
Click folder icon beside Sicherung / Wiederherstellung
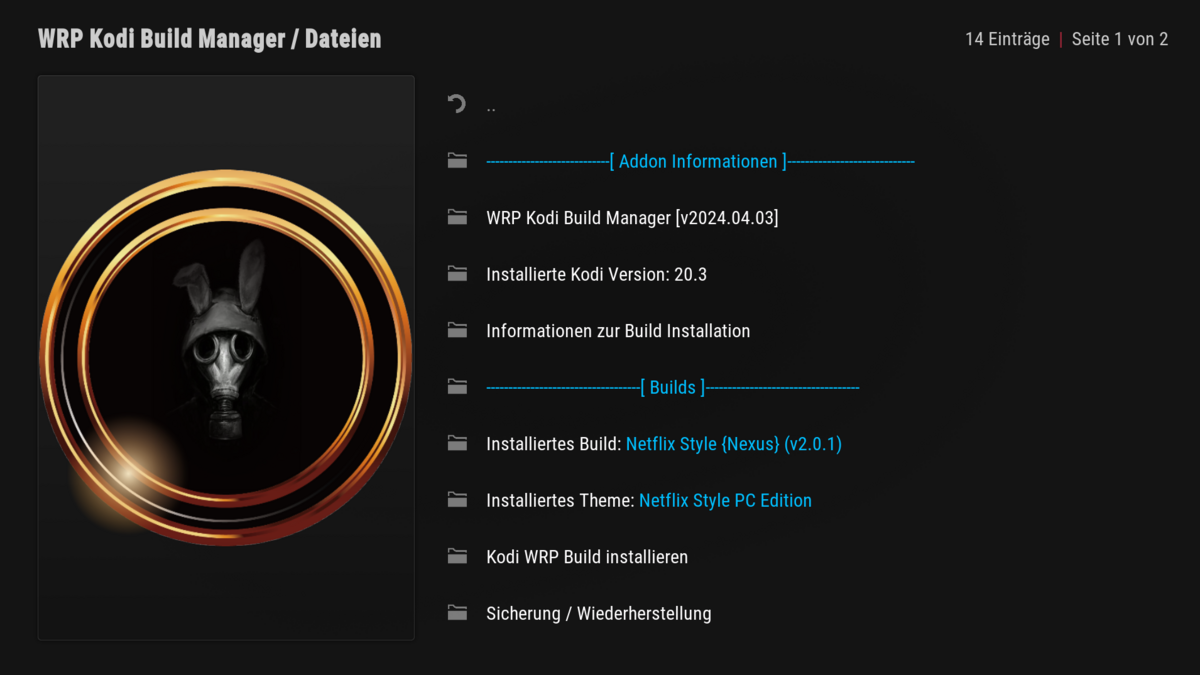point(457,613)
